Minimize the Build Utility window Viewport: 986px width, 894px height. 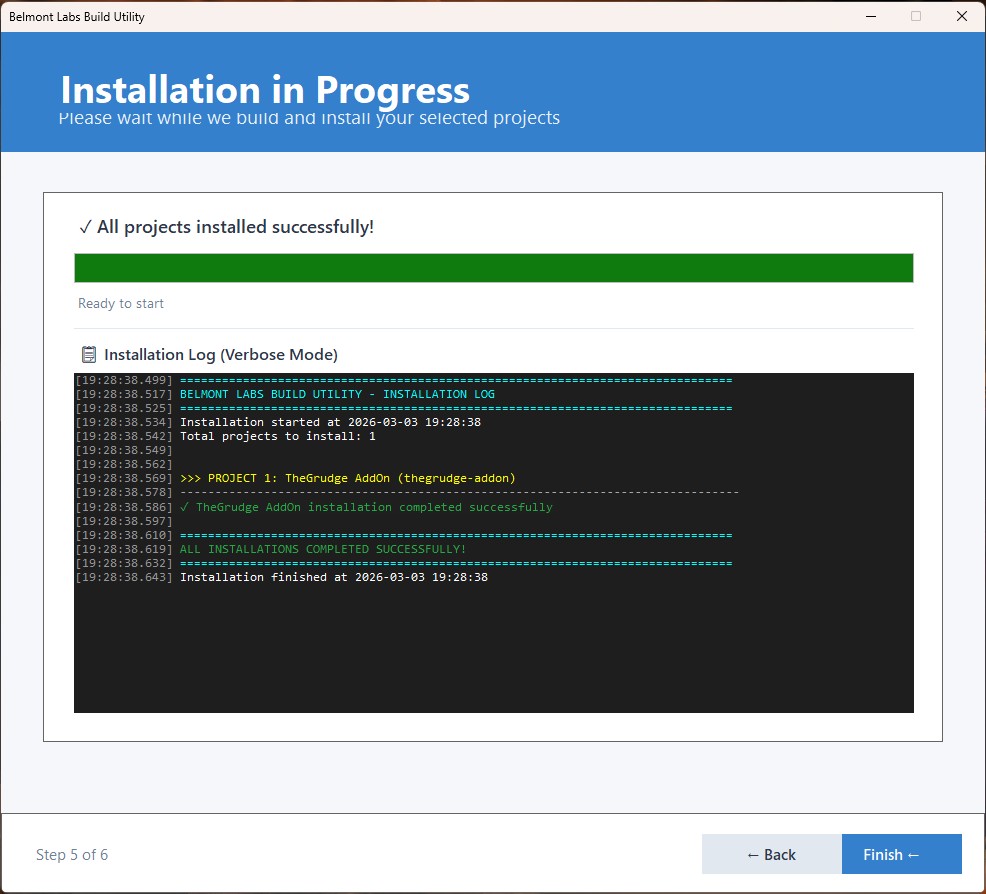click(x=869, y=16)
